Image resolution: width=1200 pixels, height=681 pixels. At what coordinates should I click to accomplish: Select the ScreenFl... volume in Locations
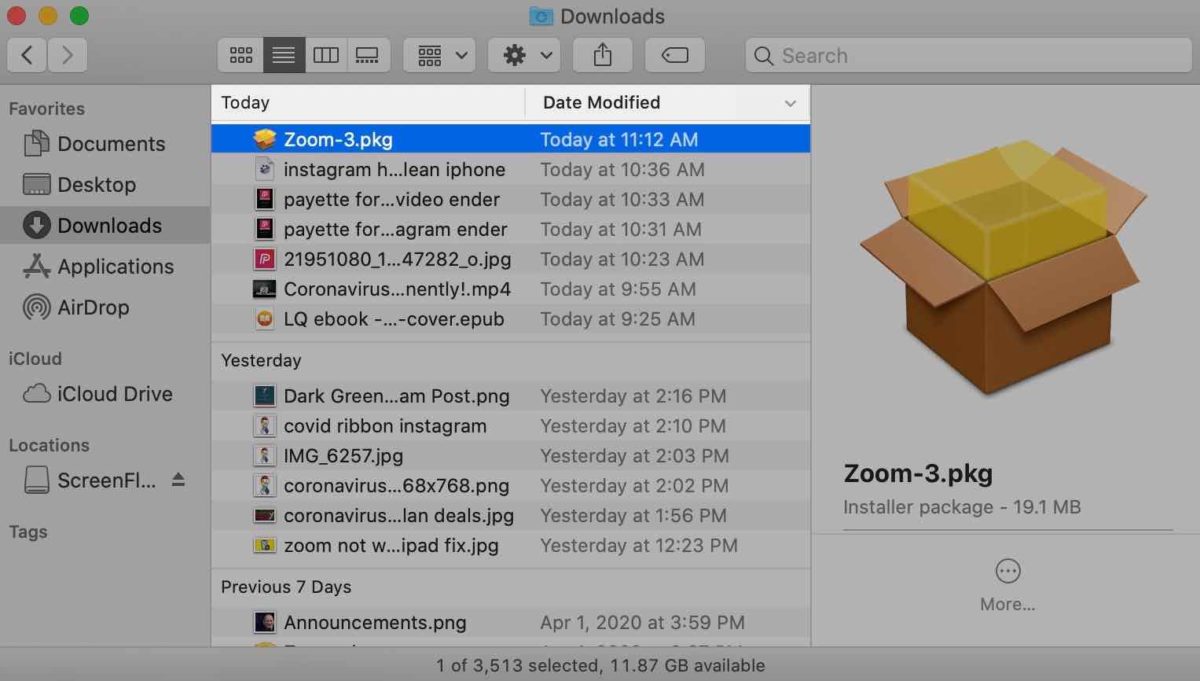[x=90, y=480]
